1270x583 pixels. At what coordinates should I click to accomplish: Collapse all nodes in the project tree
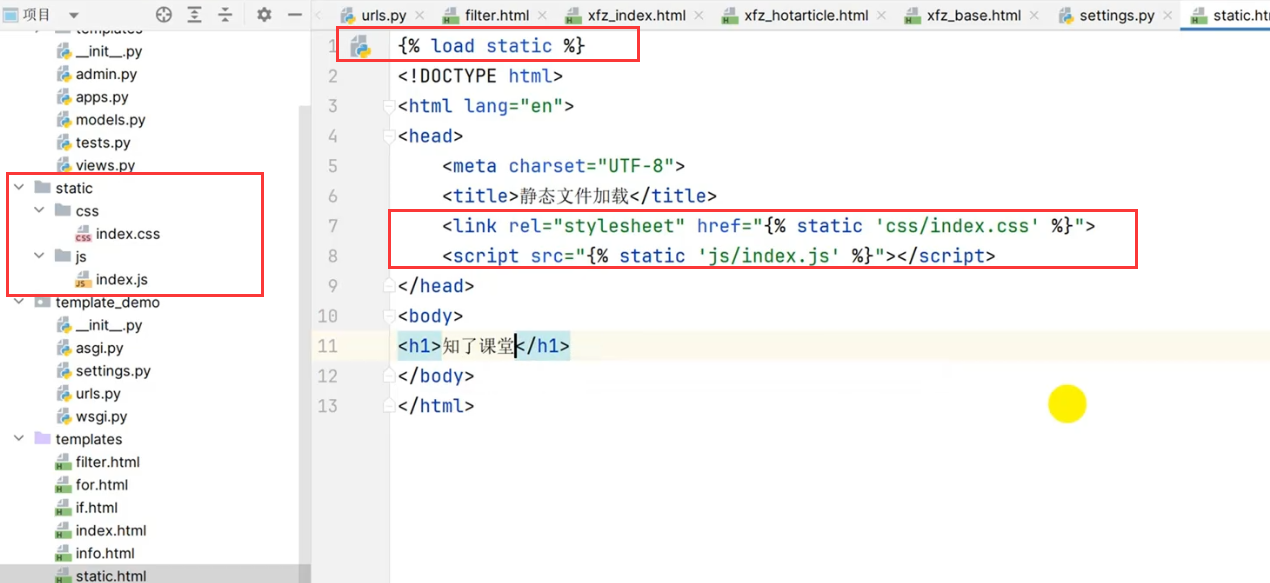[226, 15]
